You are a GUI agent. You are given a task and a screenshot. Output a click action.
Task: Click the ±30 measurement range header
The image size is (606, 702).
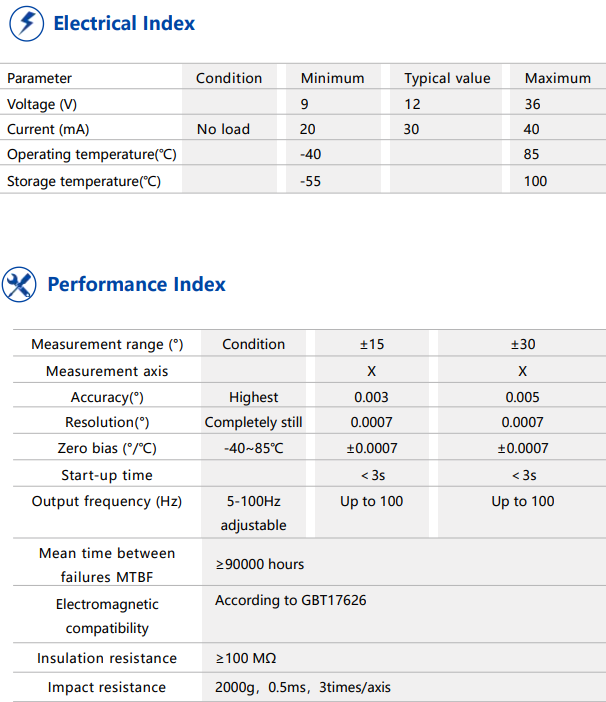pos(523,344)
